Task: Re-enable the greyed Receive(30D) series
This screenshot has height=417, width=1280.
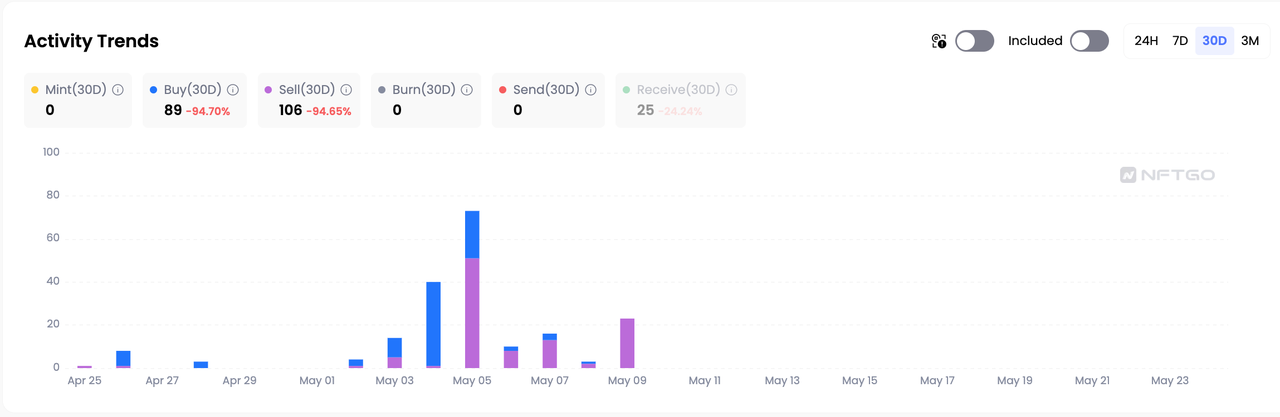Action: click(x=680, y=100)
